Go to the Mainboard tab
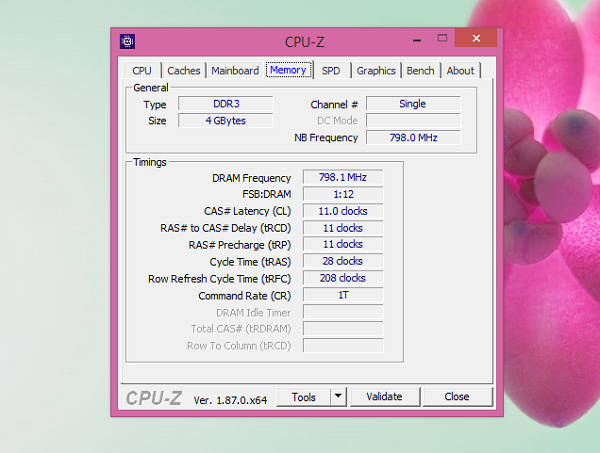 235,71
